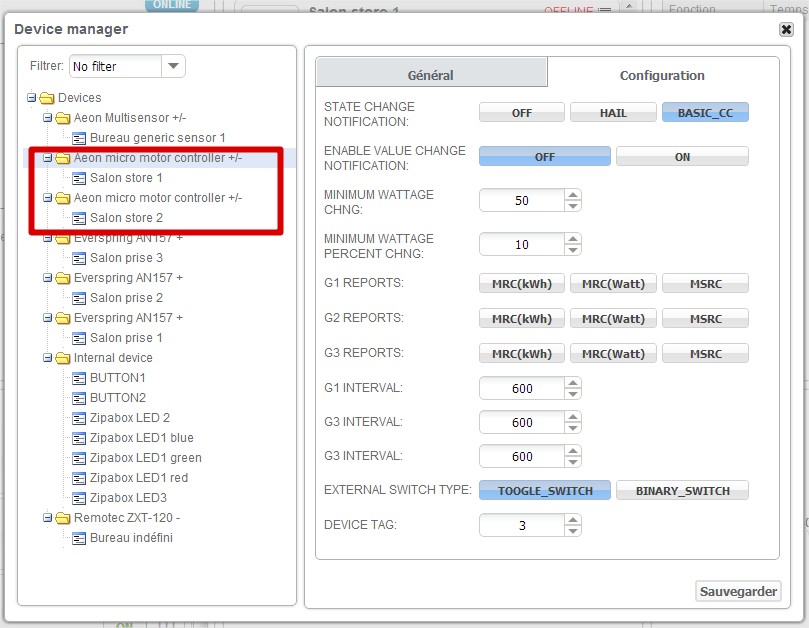Open the Filtrer dropdown arrow
This screenshot has width=809, height=628.
173,67
